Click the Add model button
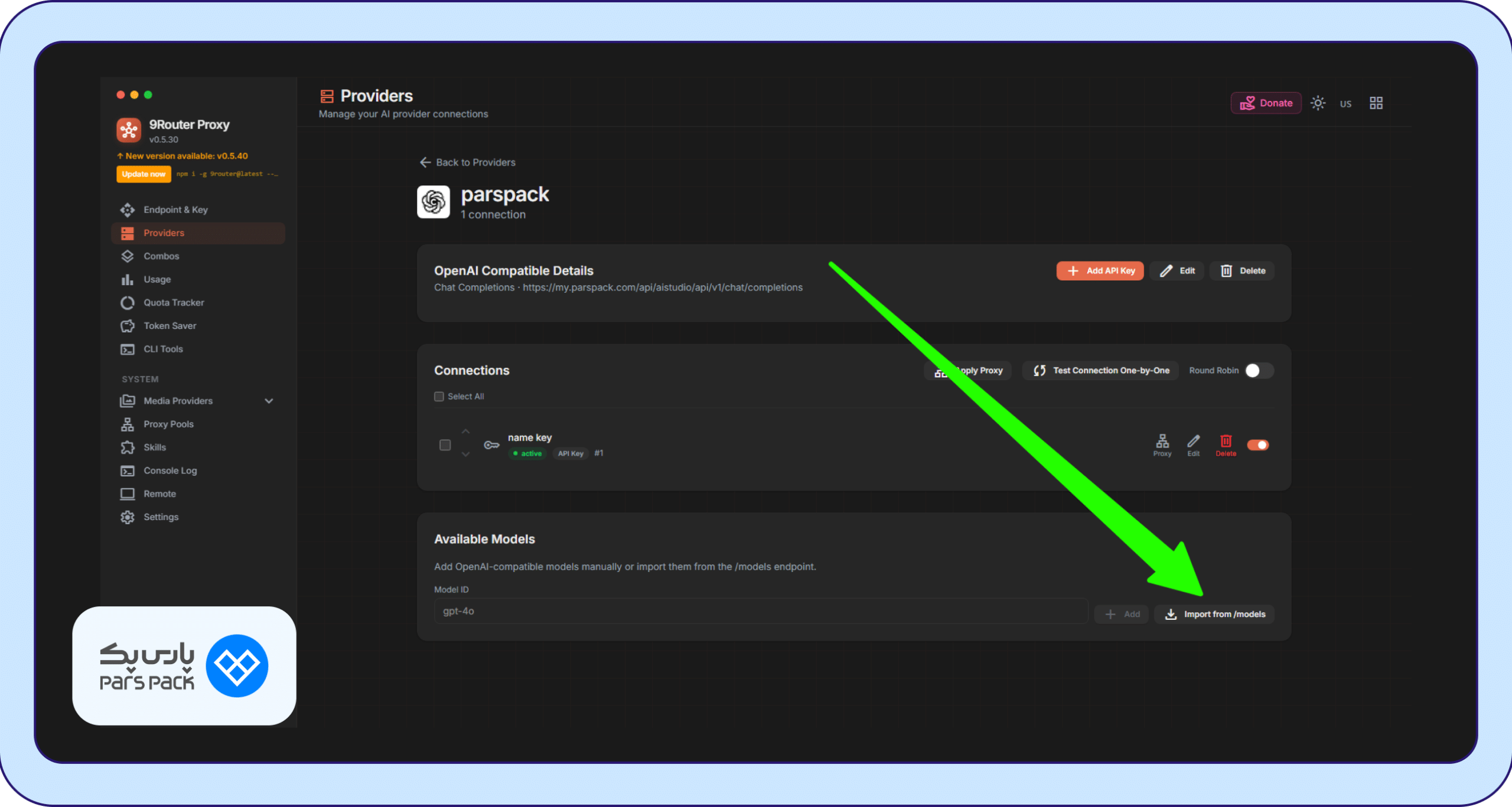Image resolution: width=1512 pixels, height=807 pixels. 1122,614
